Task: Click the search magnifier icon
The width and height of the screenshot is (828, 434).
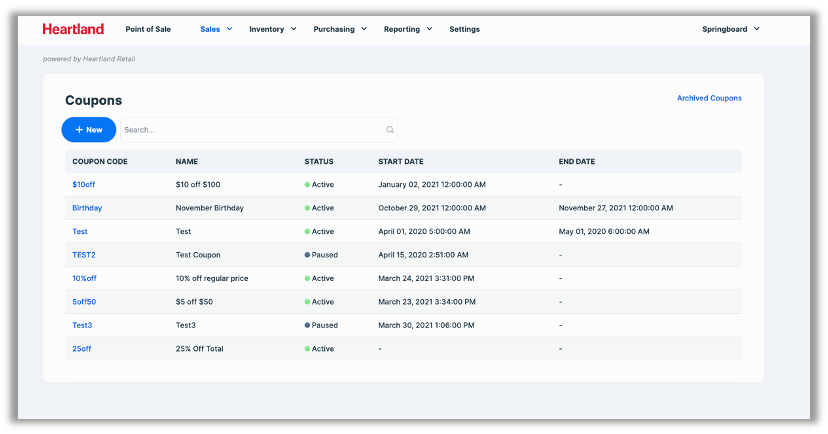Action: coord(390,130)
